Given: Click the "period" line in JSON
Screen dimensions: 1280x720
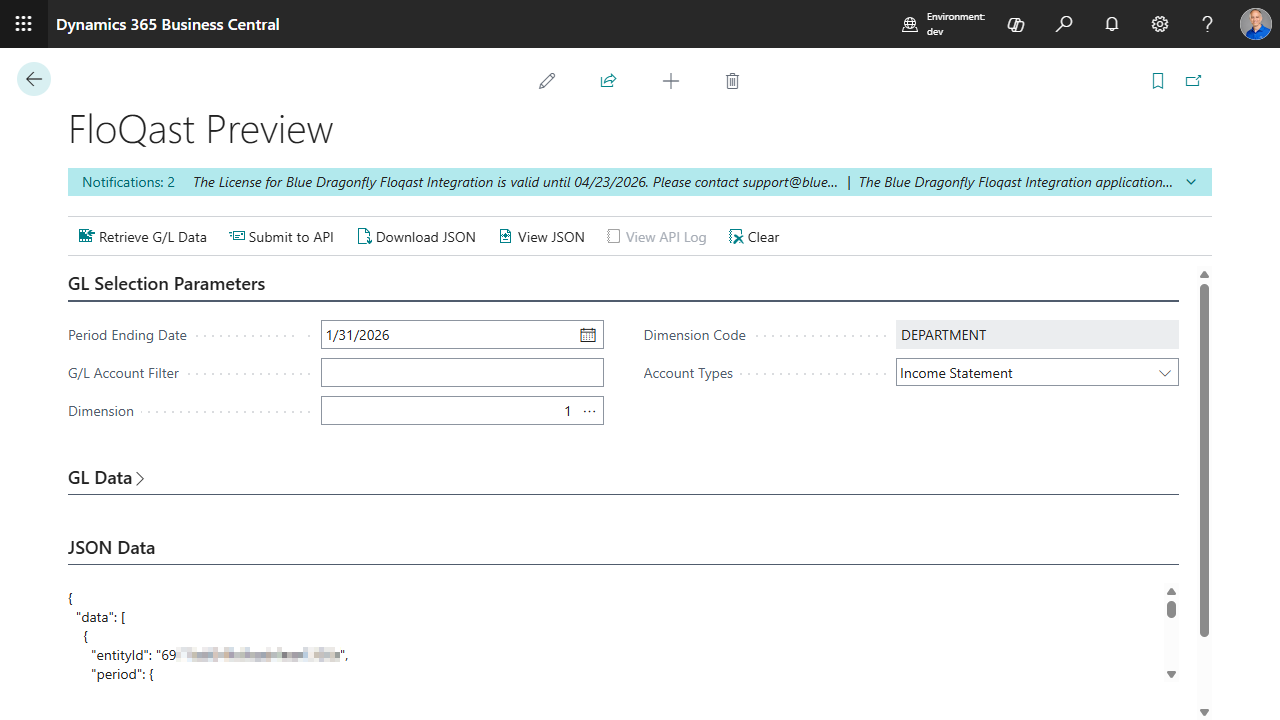Looking at the screenshot, I should click(122, 675).
